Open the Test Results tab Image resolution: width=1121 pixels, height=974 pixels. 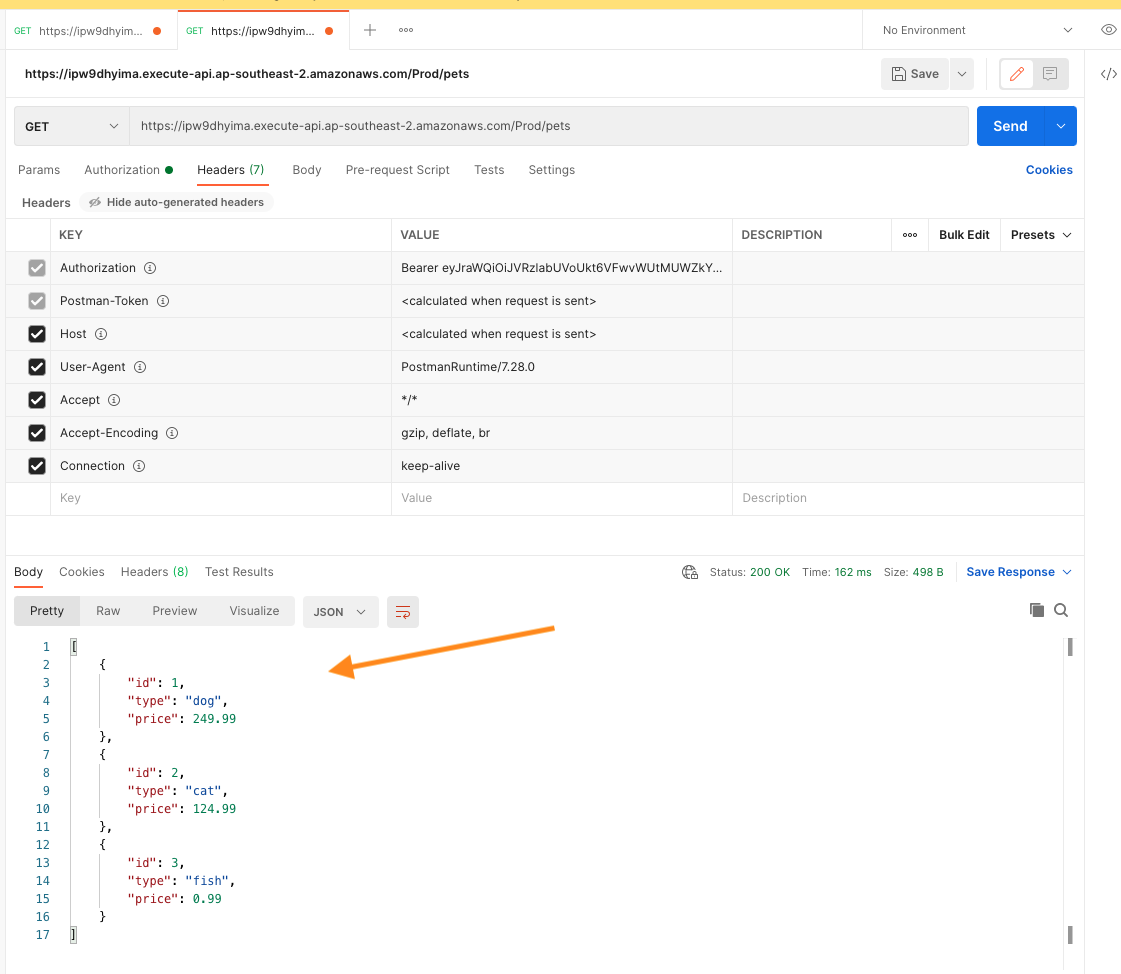coord(239,572)
